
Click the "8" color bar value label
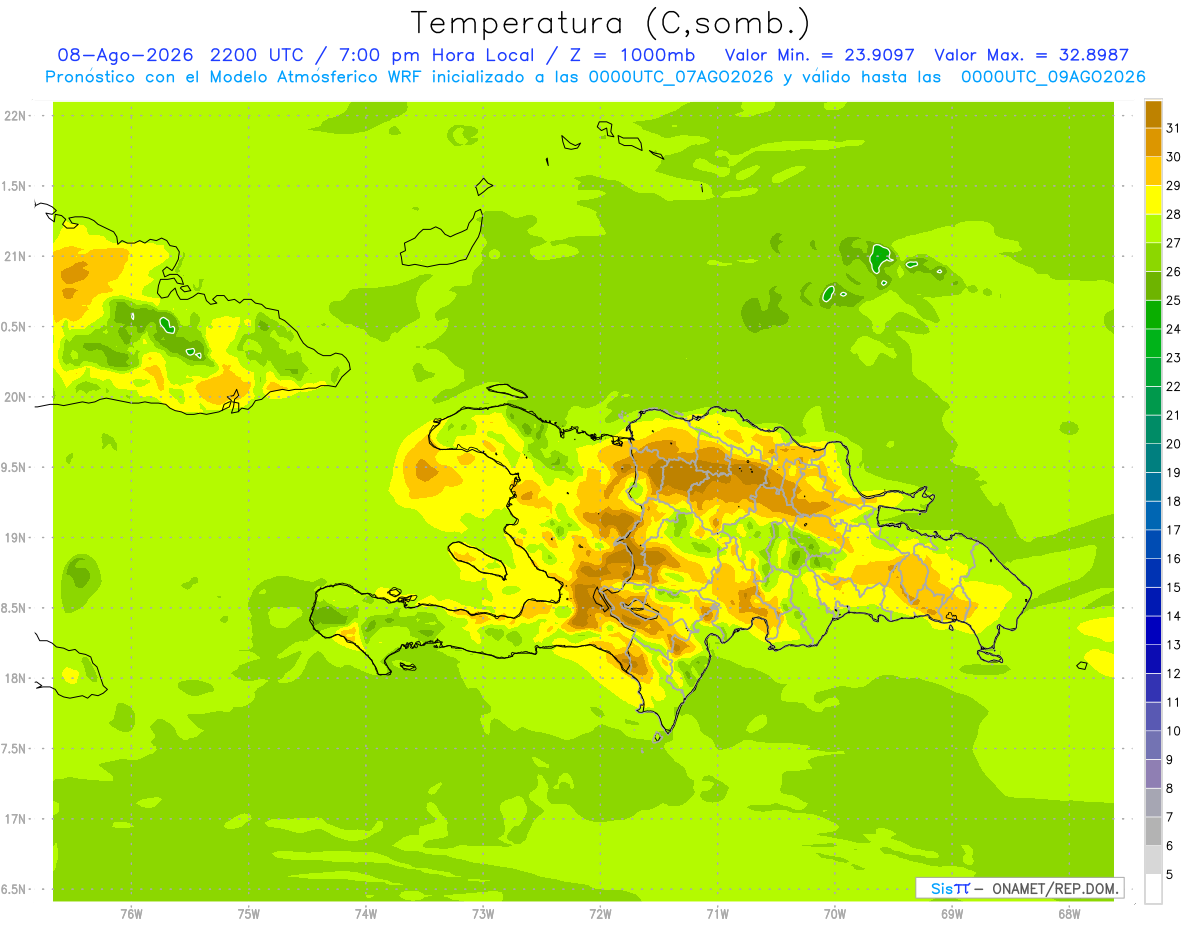(x=1170, y=789)
